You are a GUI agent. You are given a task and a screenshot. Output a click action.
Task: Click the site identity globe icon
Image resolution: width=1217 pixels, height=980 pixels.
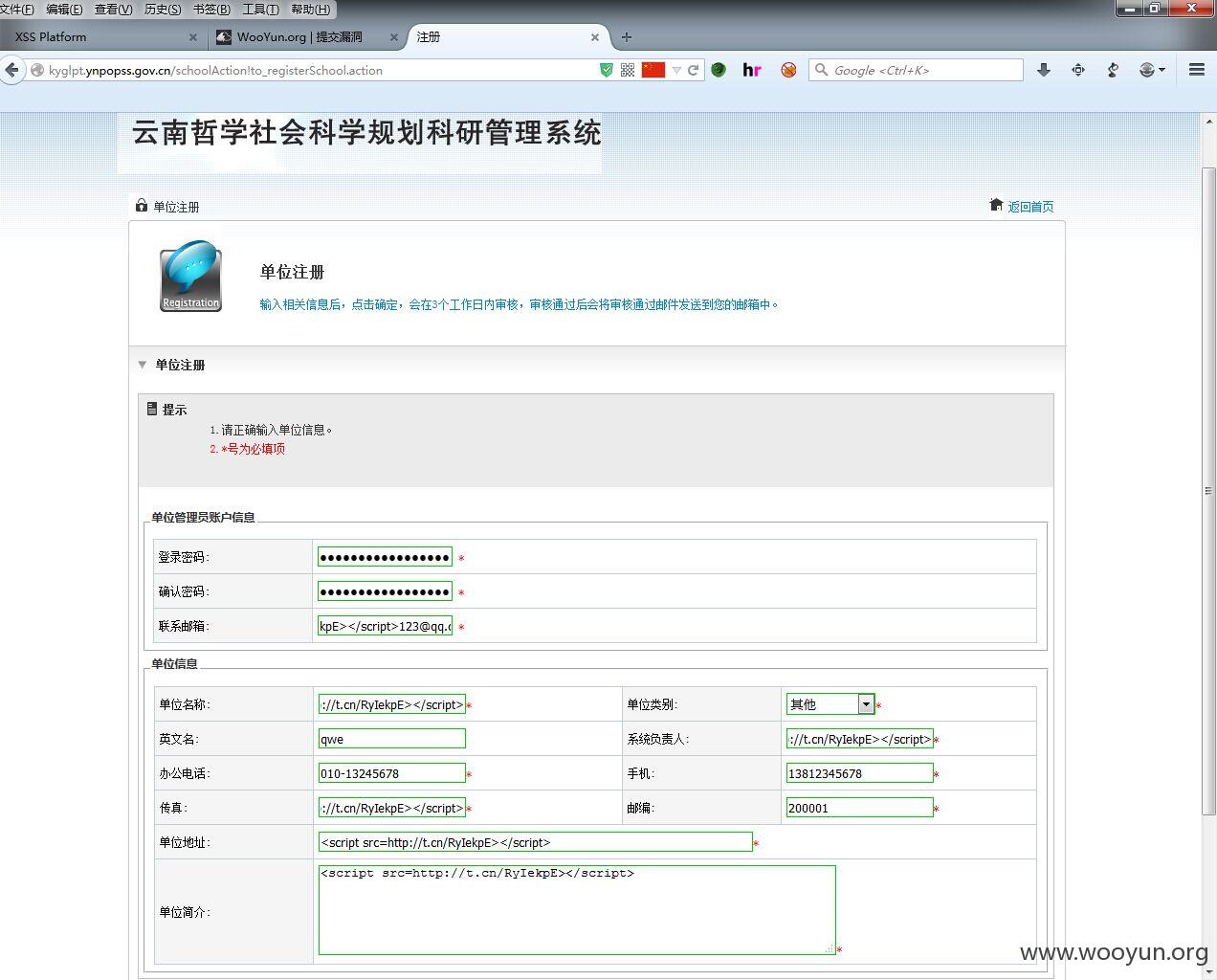click(x=37, y=70)
